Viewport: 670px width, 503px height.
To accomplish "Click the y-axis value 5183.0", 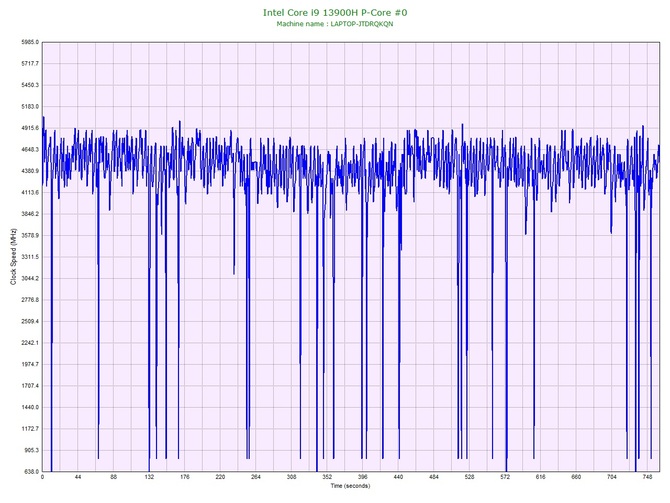I will coord(30,106).
